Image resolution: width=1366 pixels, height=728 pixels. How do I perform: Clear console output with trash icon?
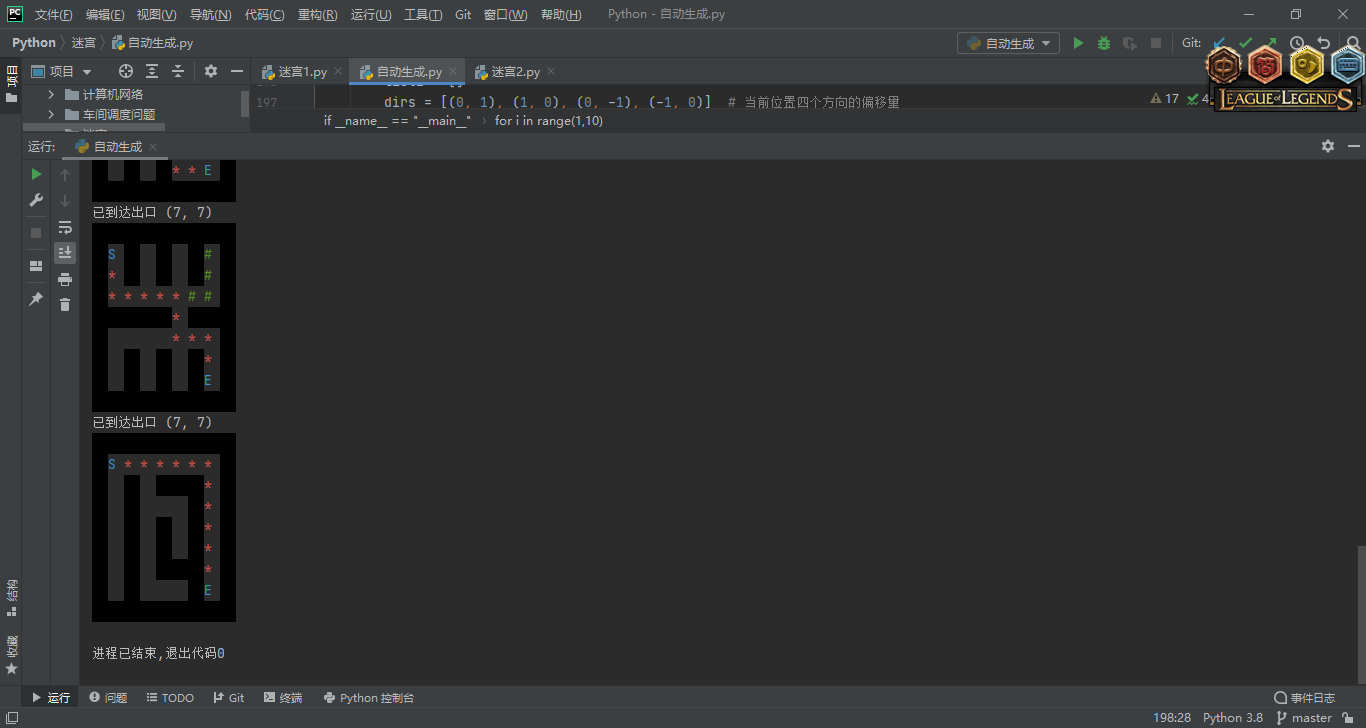tap(65, 305)
